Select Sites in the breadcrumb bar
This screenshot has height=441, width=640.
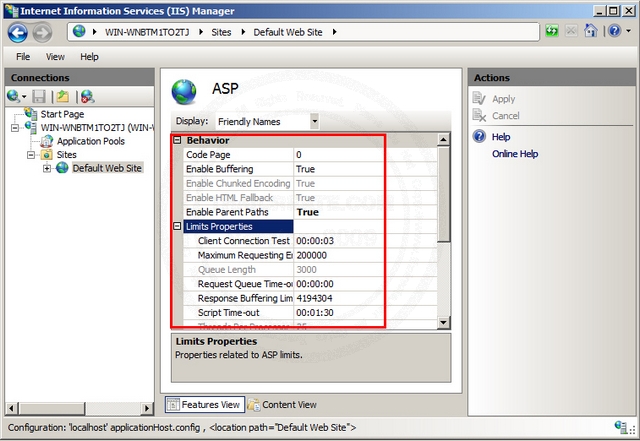(x=221, y=32)
